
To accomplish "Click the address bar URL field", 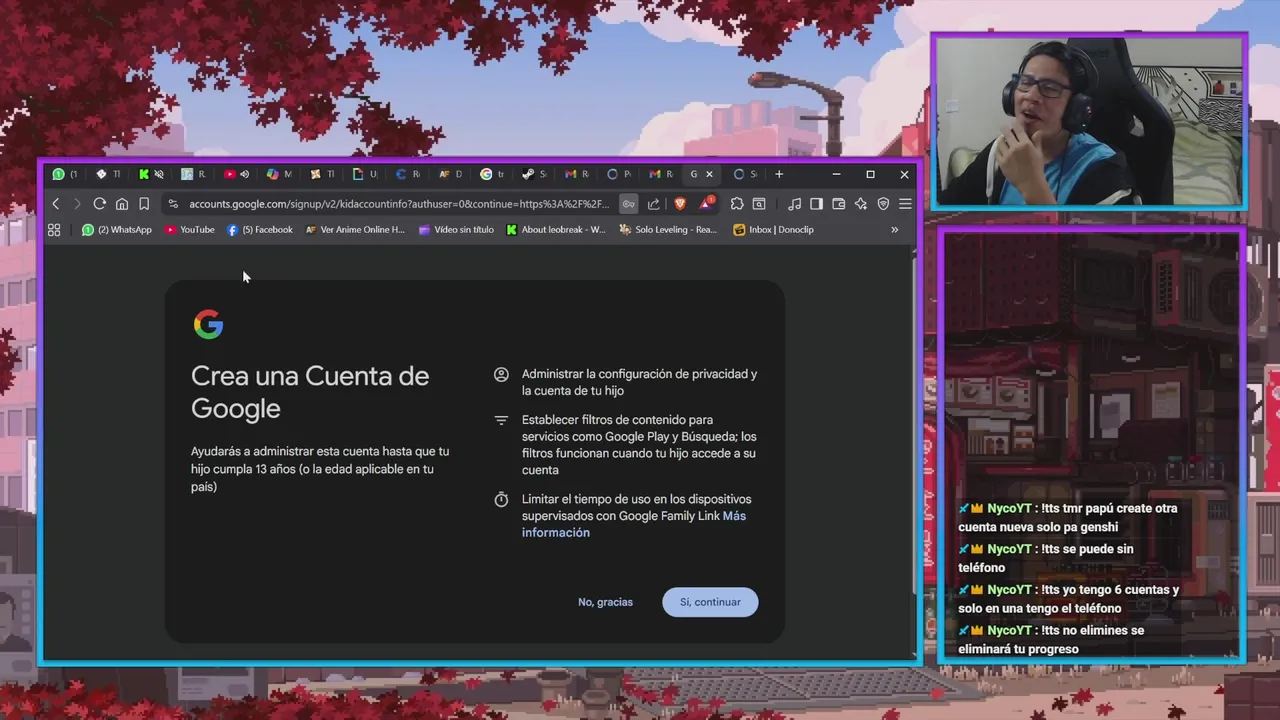I will coord(398,204).
